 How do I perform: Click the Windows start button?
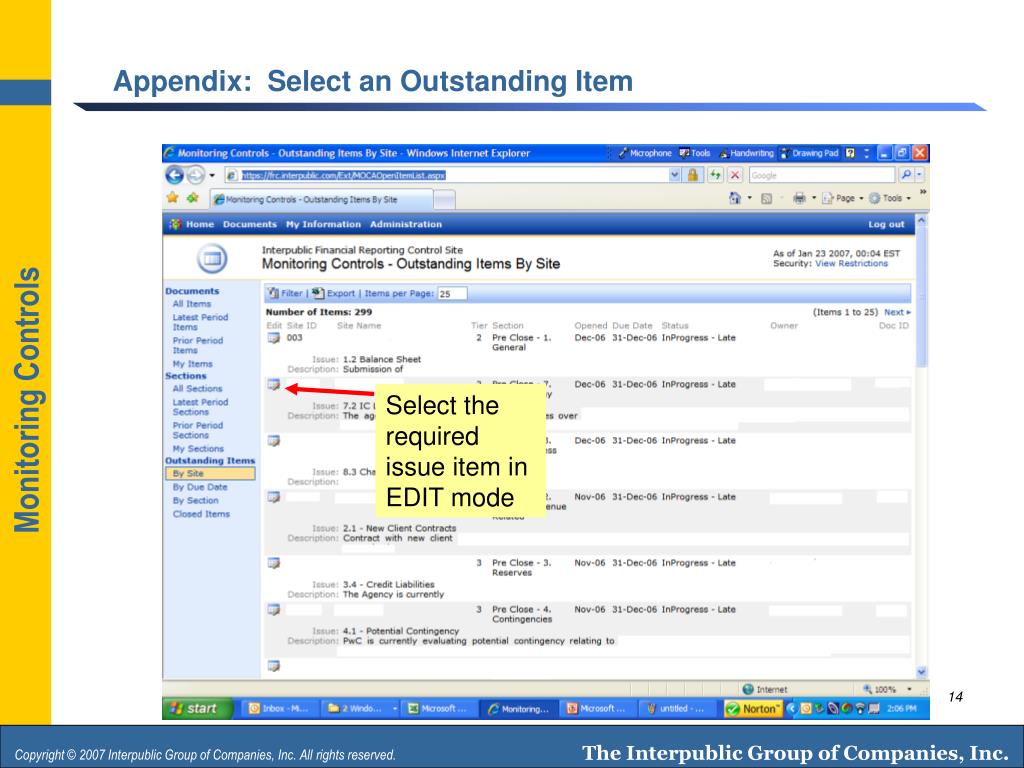coord(197,709)
